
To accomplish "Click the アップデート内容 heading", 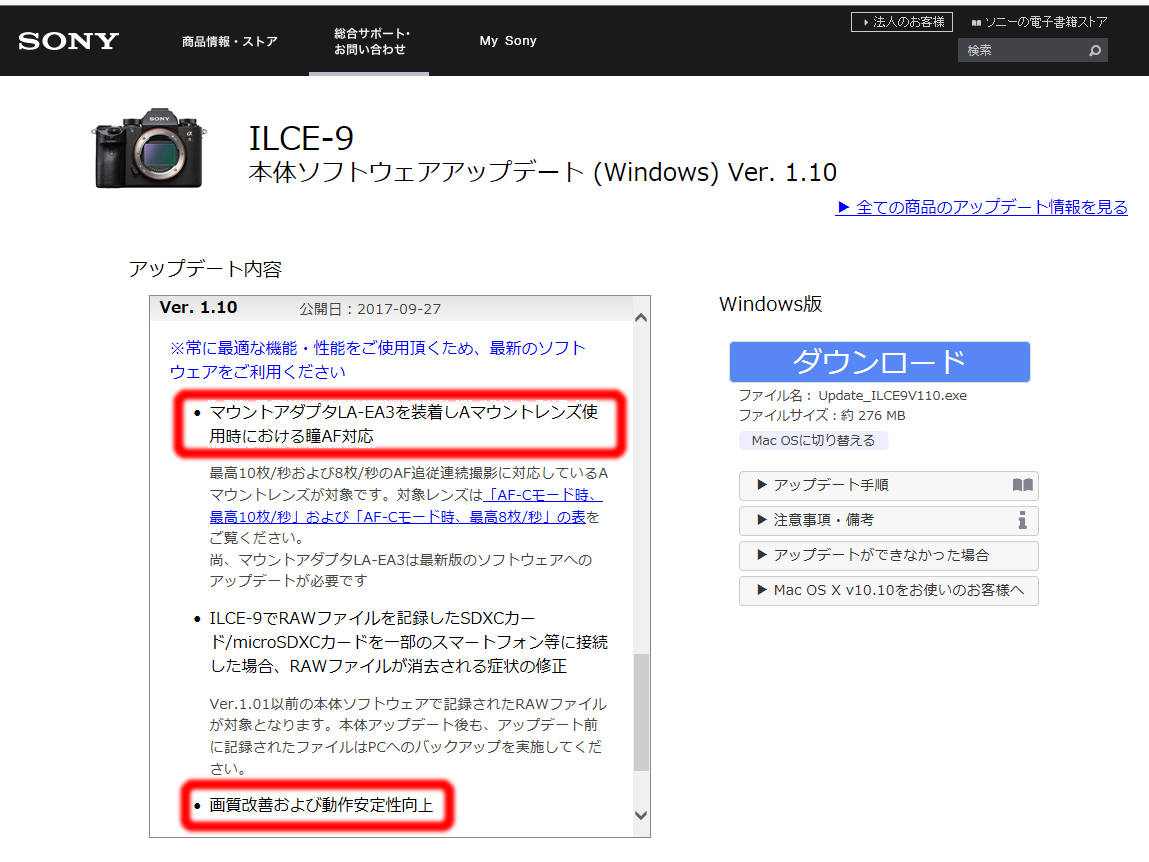I will click(205, 269).
